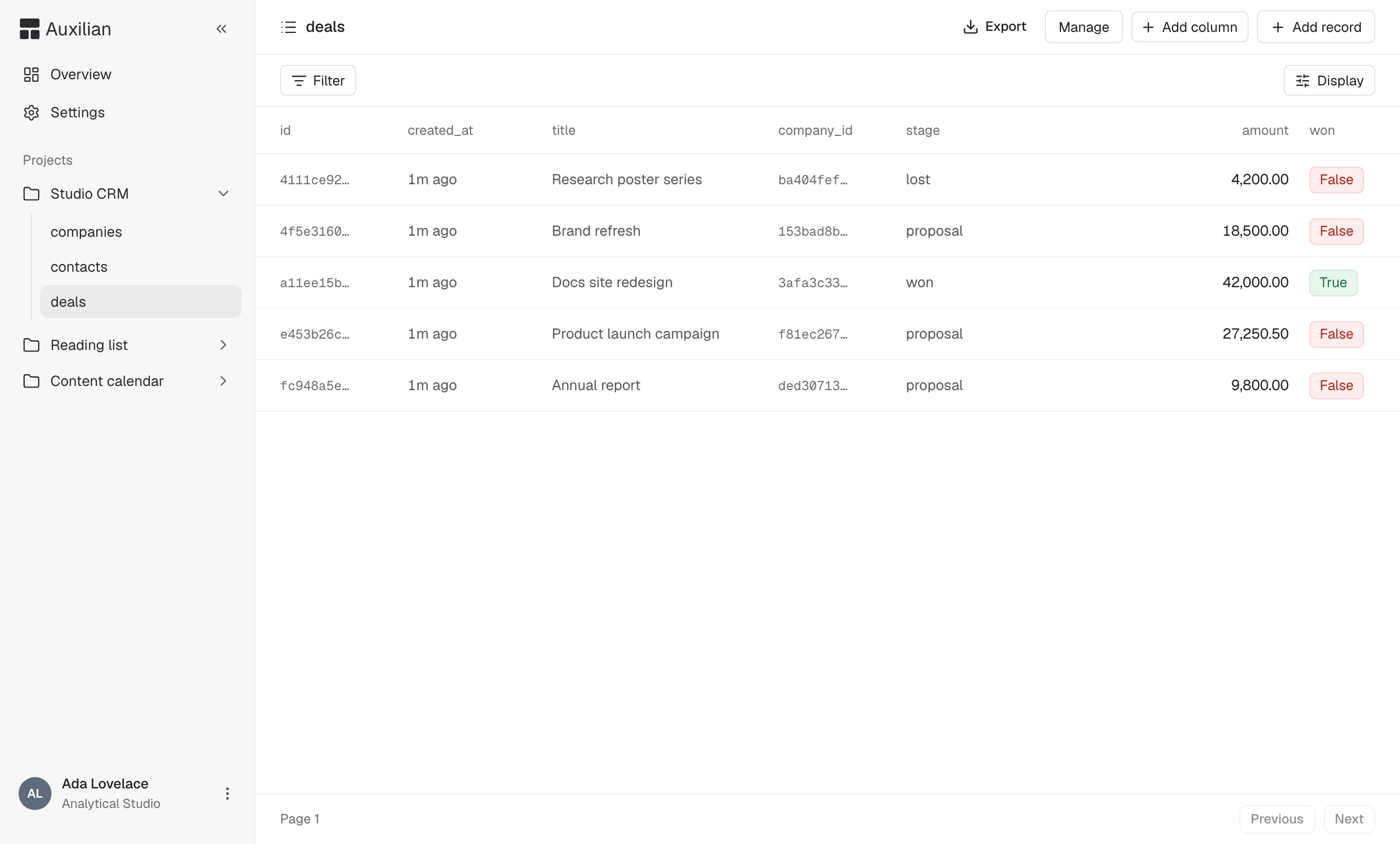1400x844 pixels.
Task: Click the Content calendar folder icon
Action: pyautogui.click(x=31, y=381)
